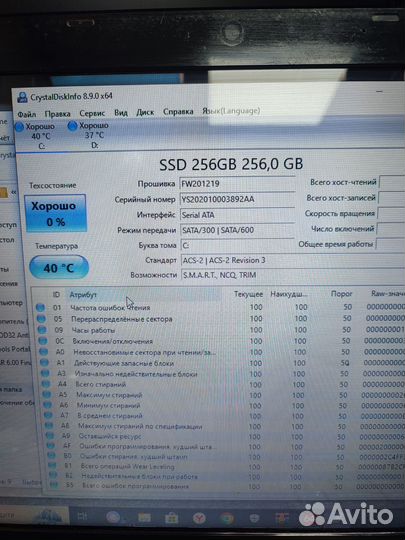Select the Частота ошибок чтения attribute row
Image resolution: width=405 pixels, height=540 pixels.
220,307
